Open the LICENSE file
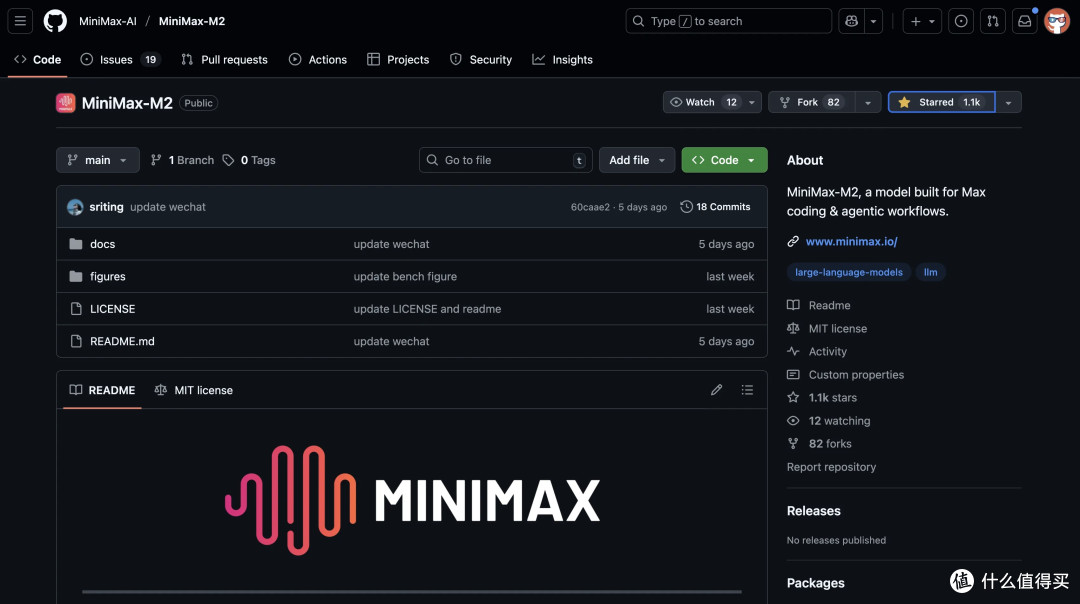The image size is (1080, 604). pyautogui.click(x=112, y=309)
